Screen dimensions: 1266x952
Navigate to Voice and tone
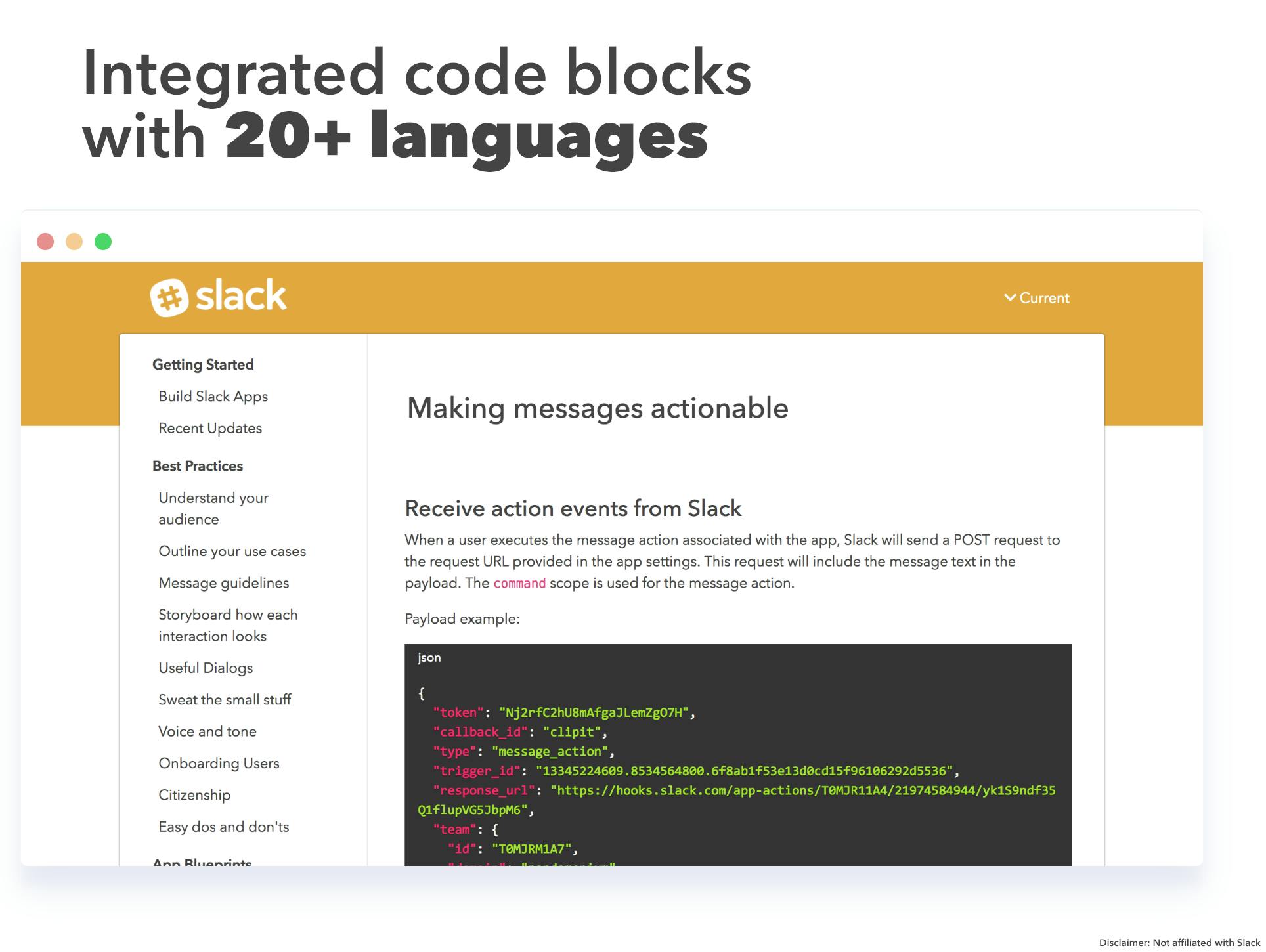[207, 731]
